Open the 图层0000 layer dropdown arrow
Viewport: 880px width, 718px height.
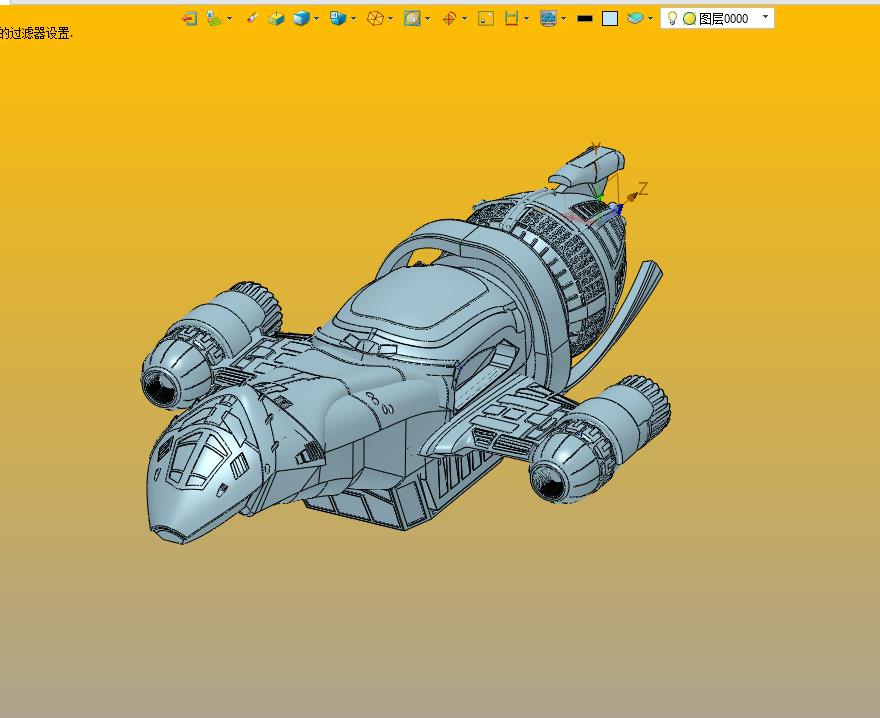coord(766,17)
